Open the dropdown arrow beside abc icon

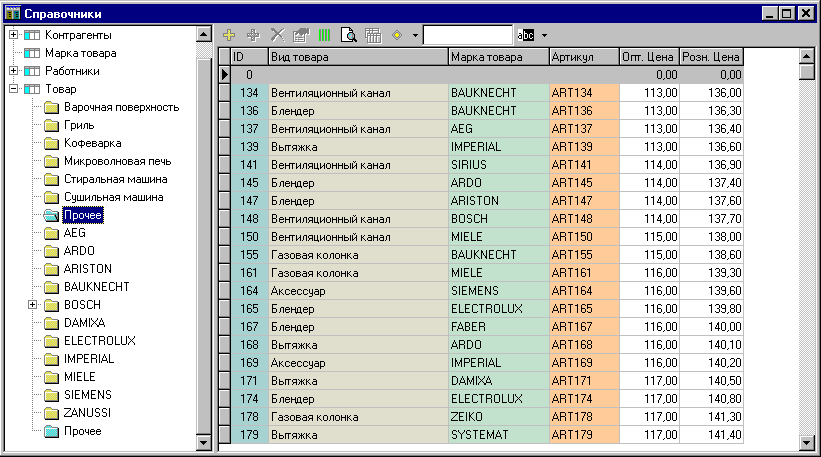(545, 36)
